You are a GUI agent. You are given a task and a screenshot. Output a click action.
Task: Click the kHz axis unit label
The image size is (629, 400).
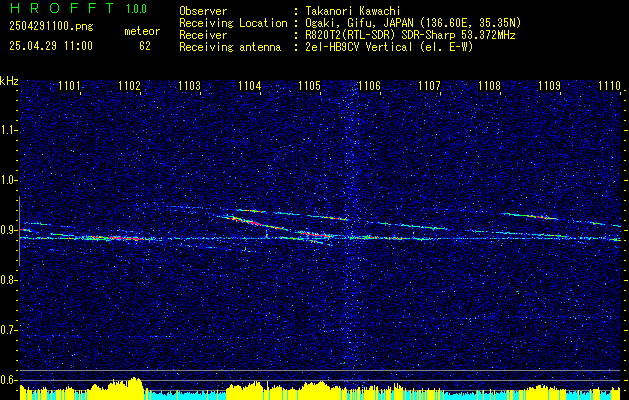[x=9, y=81]
